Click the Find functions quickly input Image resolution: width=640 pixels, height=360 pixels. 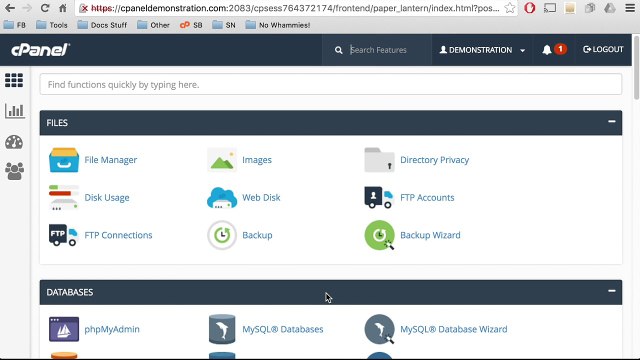[x=331, y=84]
